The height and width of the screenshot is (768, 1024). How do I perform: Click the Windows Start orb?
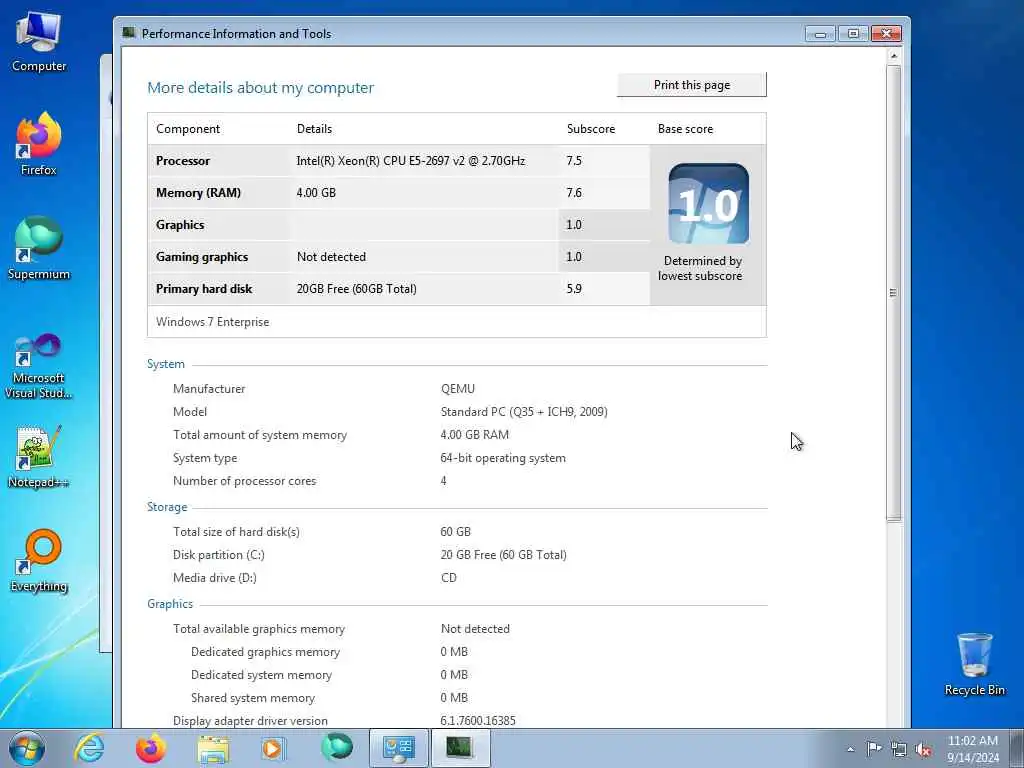27,748
